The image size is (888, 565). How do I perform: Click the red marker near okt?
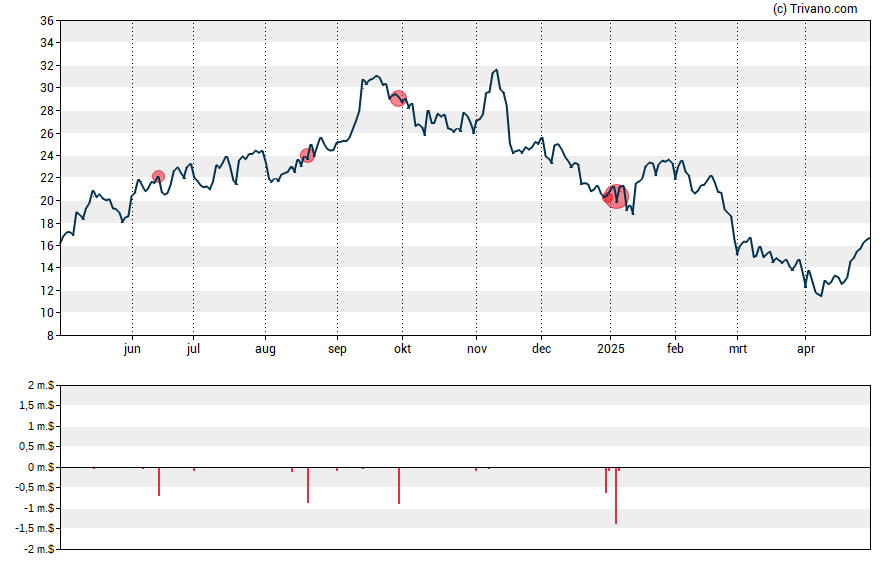(x=399, y=99)
